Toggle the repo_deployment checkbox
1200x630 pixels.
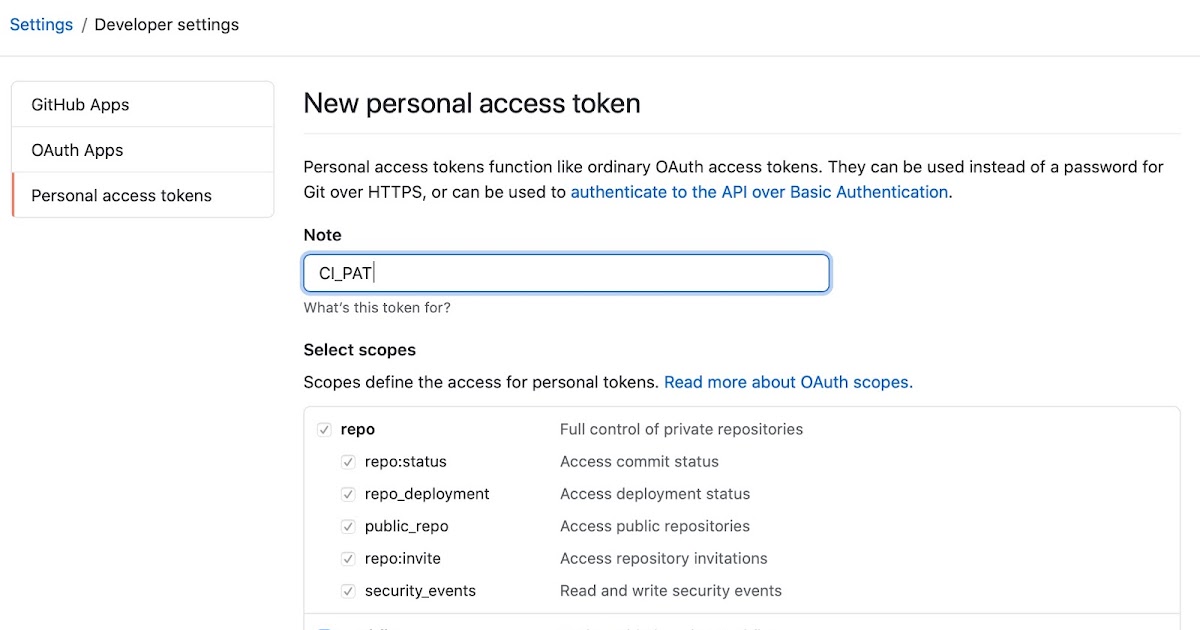[x=348, y=493]
